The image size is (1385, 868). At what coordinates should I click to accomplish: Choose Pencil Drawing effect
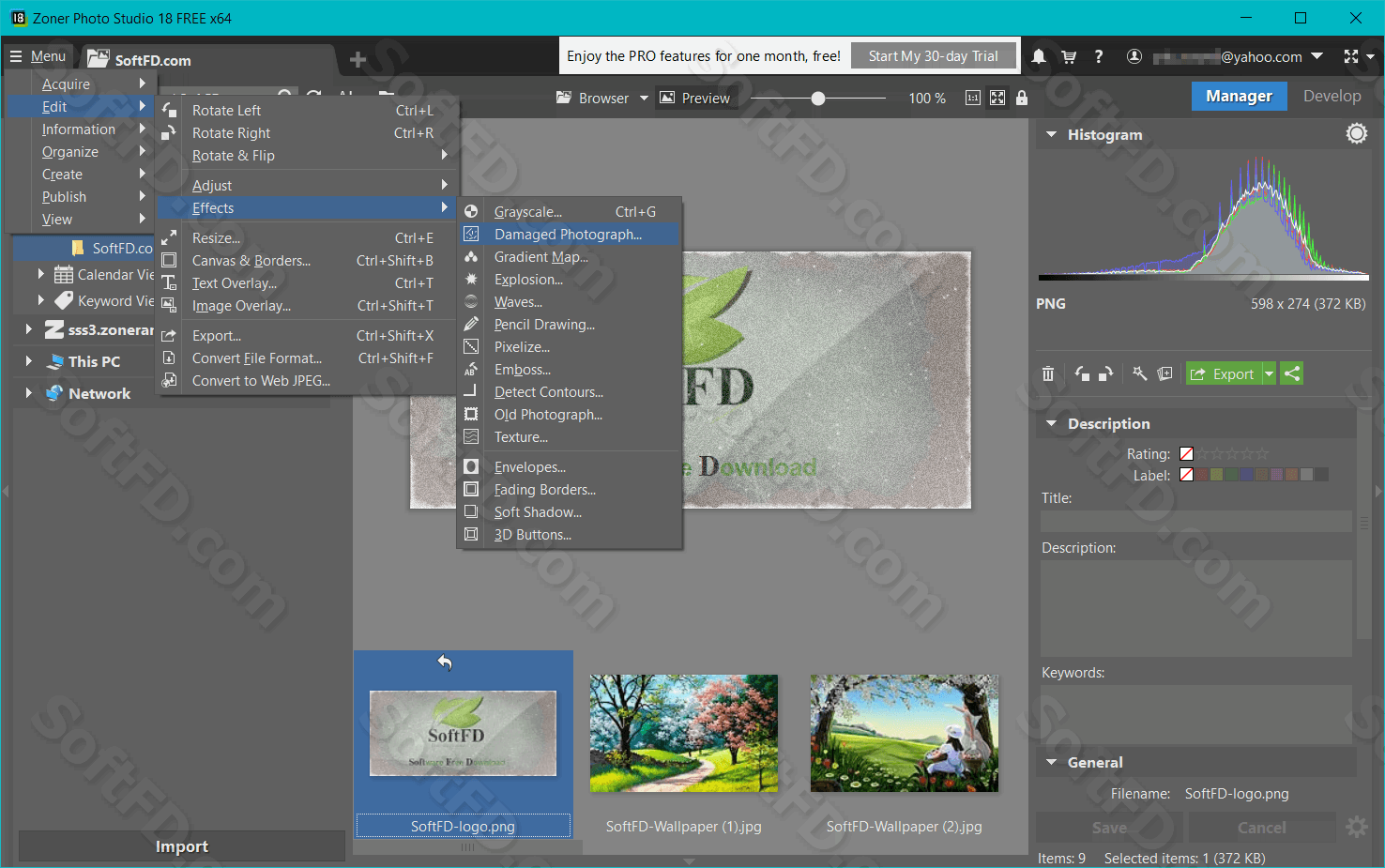[571, 325]
